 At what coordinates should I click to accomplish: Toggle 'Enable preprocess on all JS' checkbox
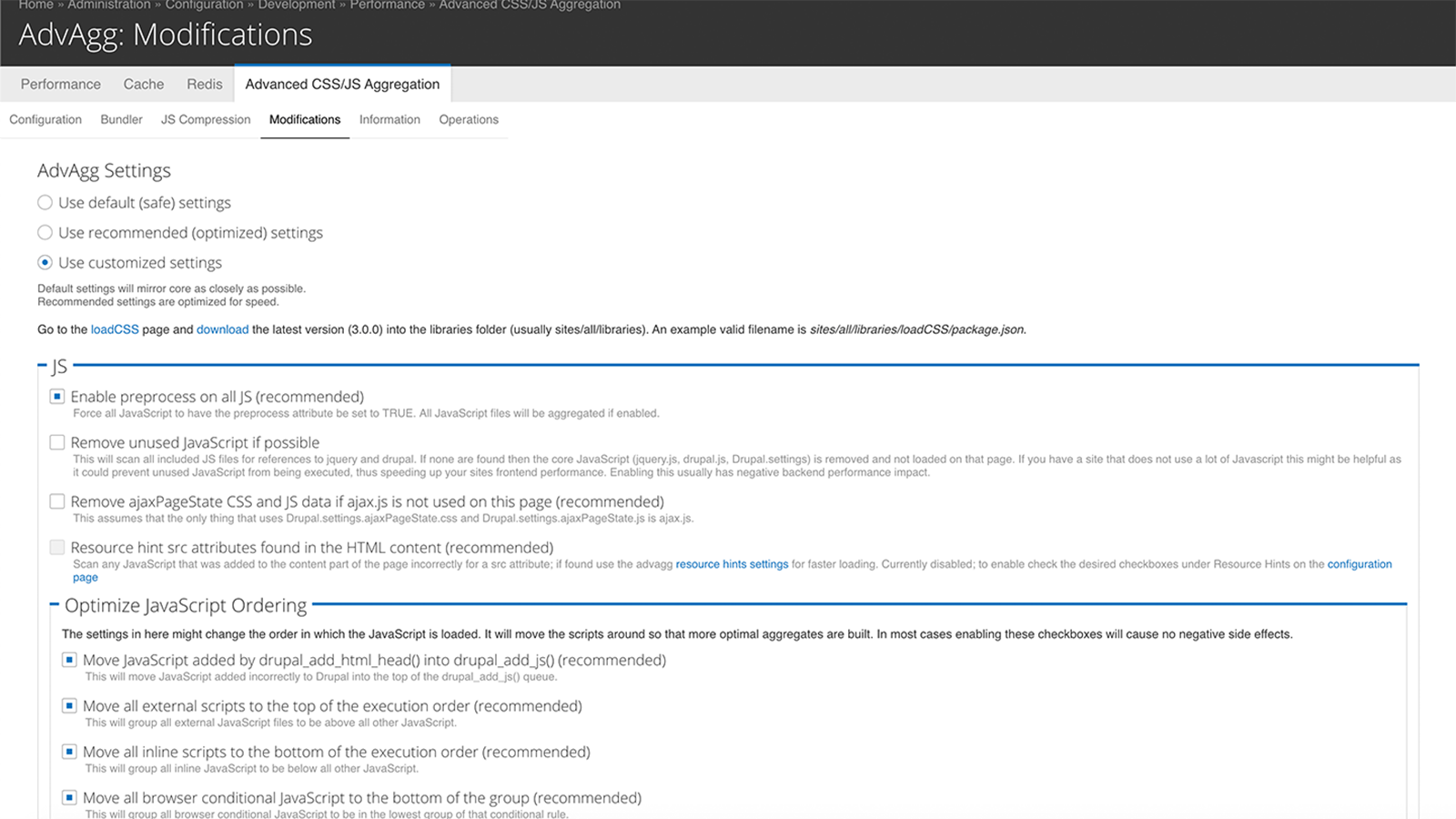57,396
